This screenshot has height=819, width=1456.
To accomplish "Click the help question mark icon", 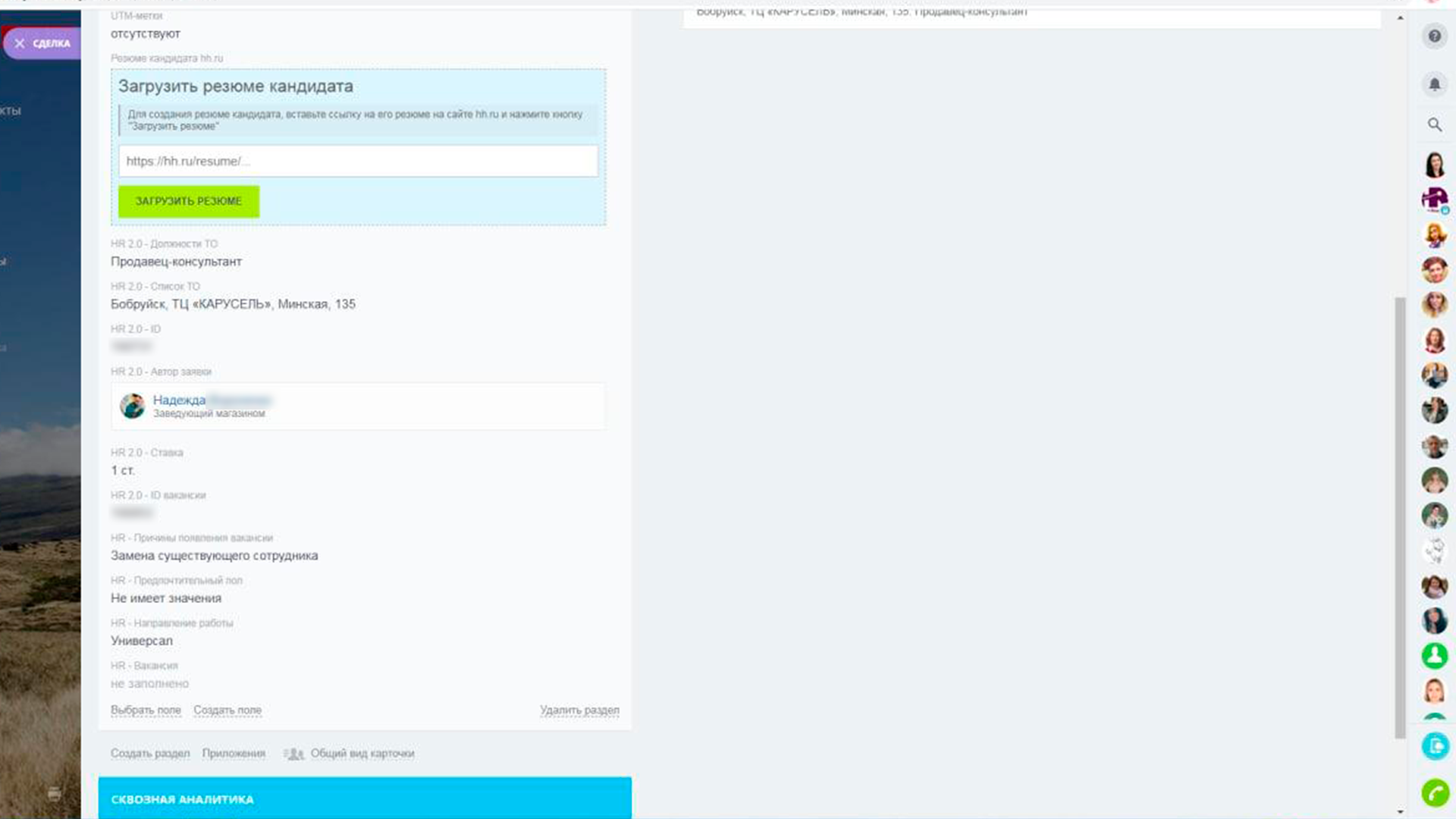I will point(1434,36).
